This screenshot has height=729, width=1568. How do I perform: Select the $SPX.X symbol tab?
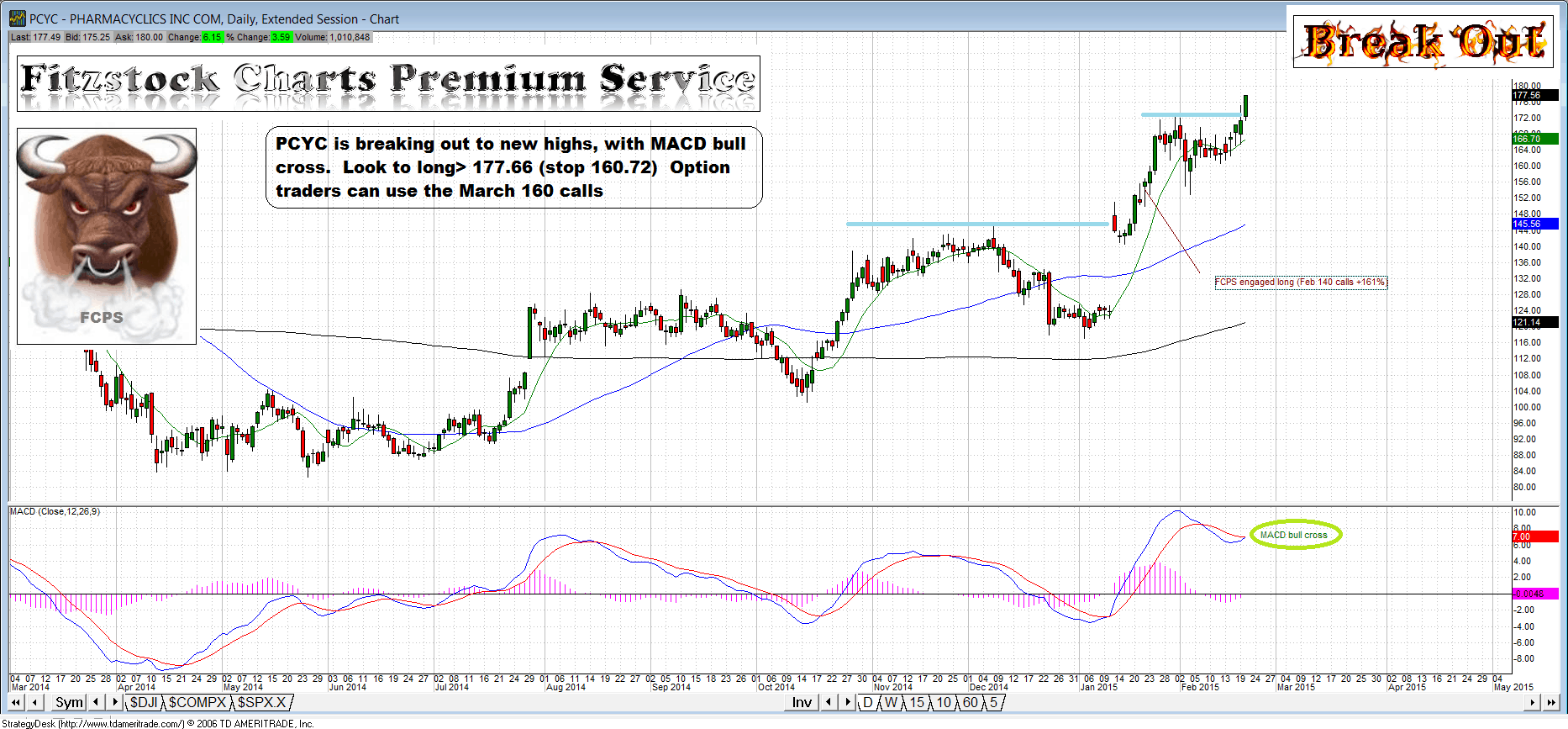261,702
